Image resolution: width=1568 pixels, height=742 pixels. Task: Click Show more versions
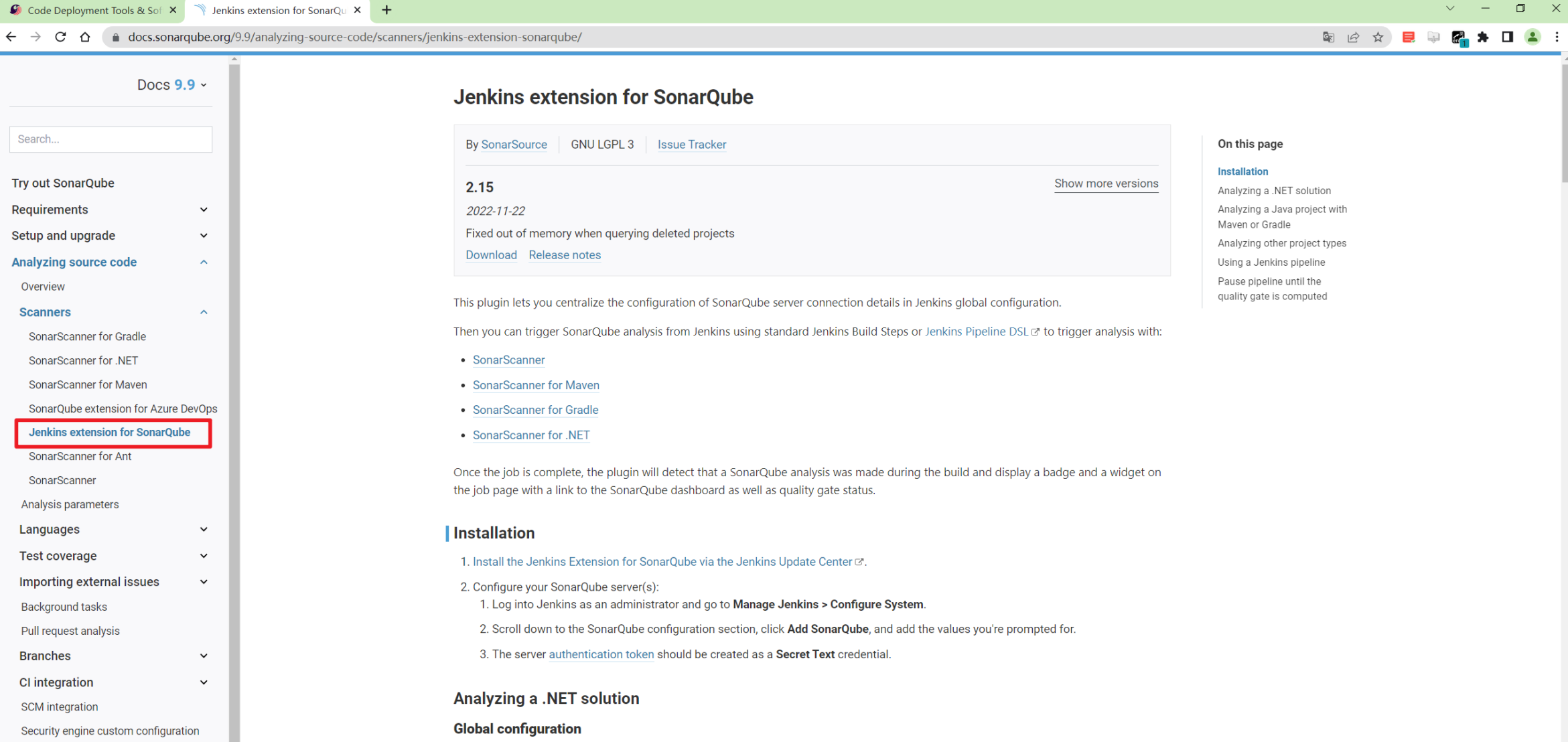pos(1106,183)
